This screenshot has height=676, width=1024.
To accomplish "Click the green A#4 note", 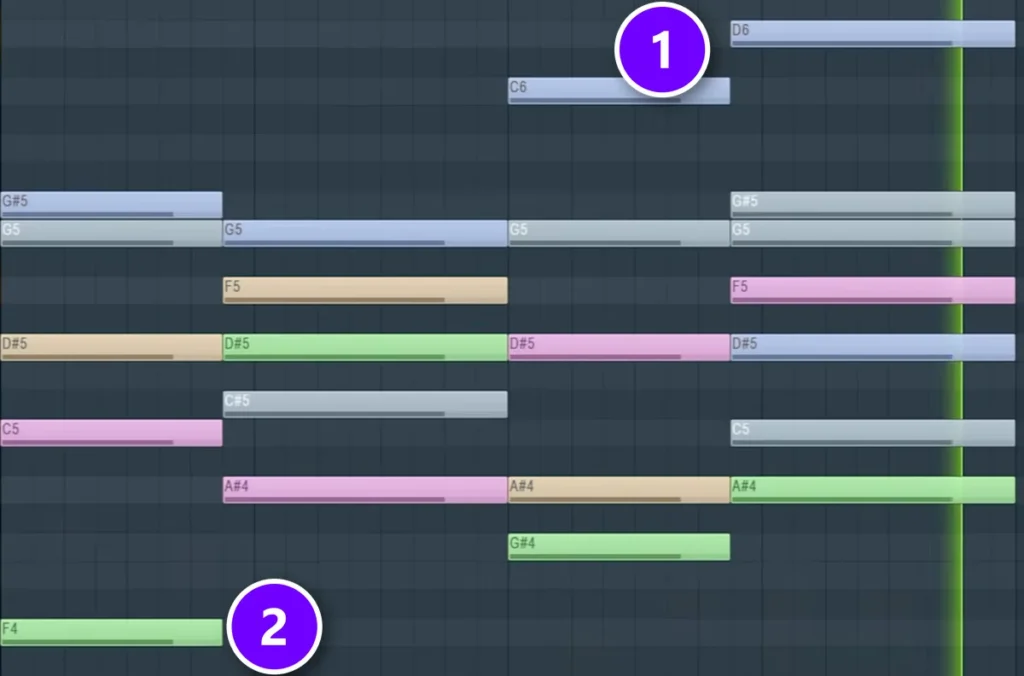I will point(872,490).
